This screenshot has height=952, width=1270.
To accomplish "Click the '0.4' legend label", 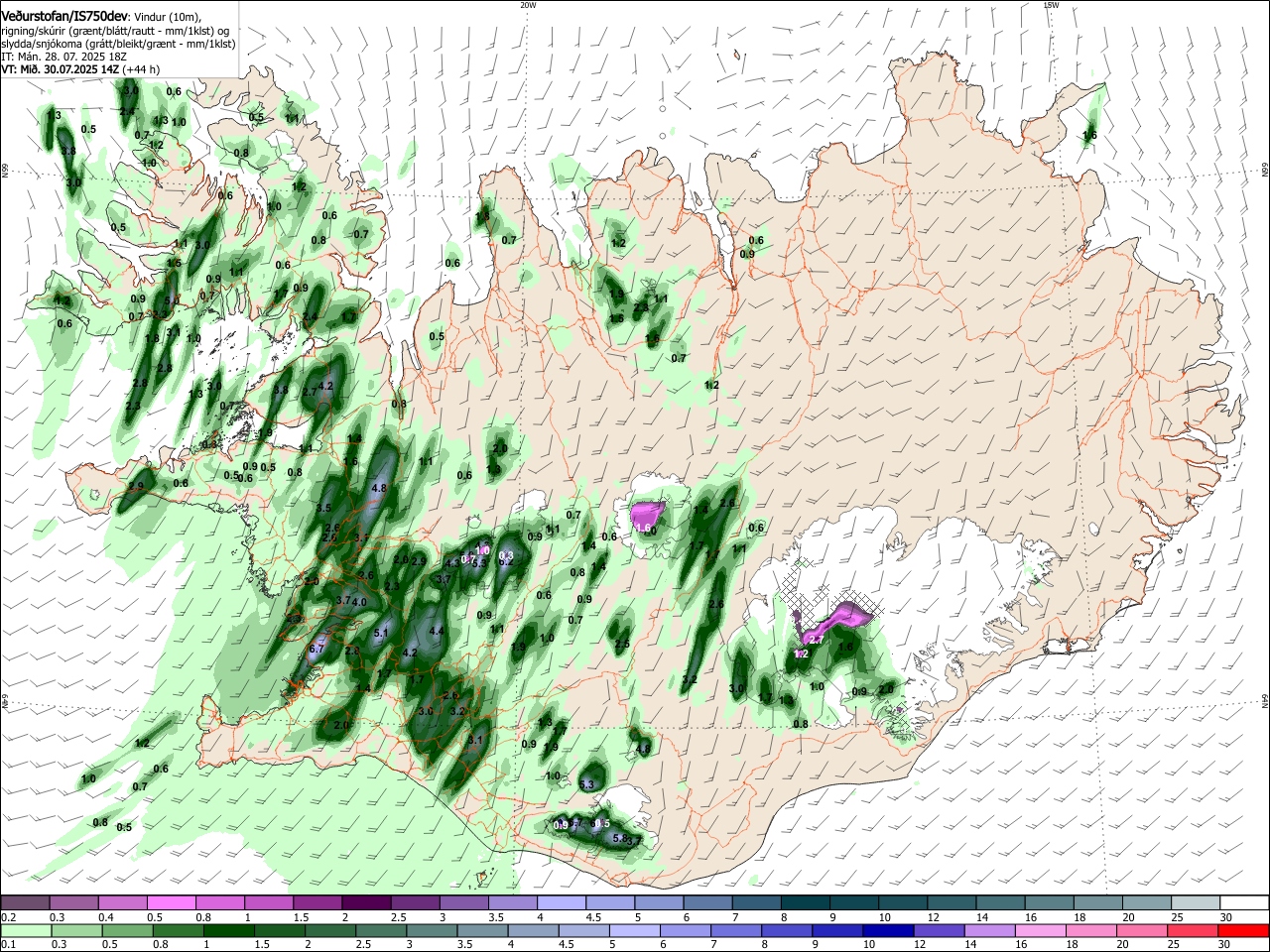I will (106, 917).
